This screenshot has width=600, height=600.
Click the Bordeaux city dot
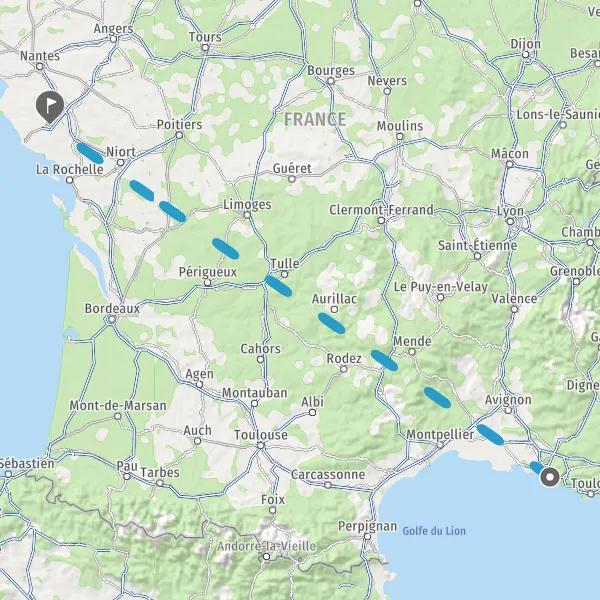[x=111, y=319]
